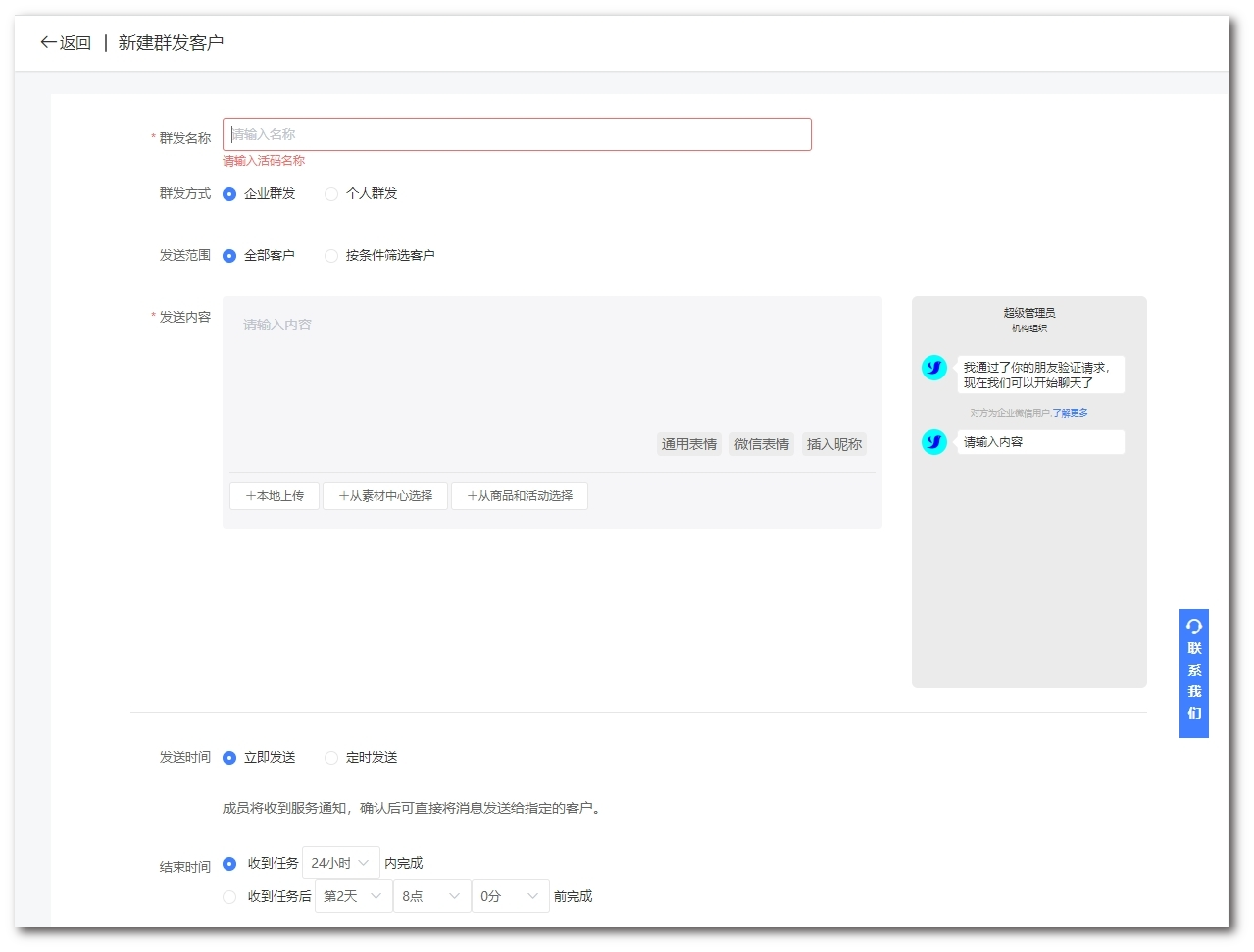Open the 8点 hour dropdown
The image size is (1254, 952).
click(x=431, y=897)
